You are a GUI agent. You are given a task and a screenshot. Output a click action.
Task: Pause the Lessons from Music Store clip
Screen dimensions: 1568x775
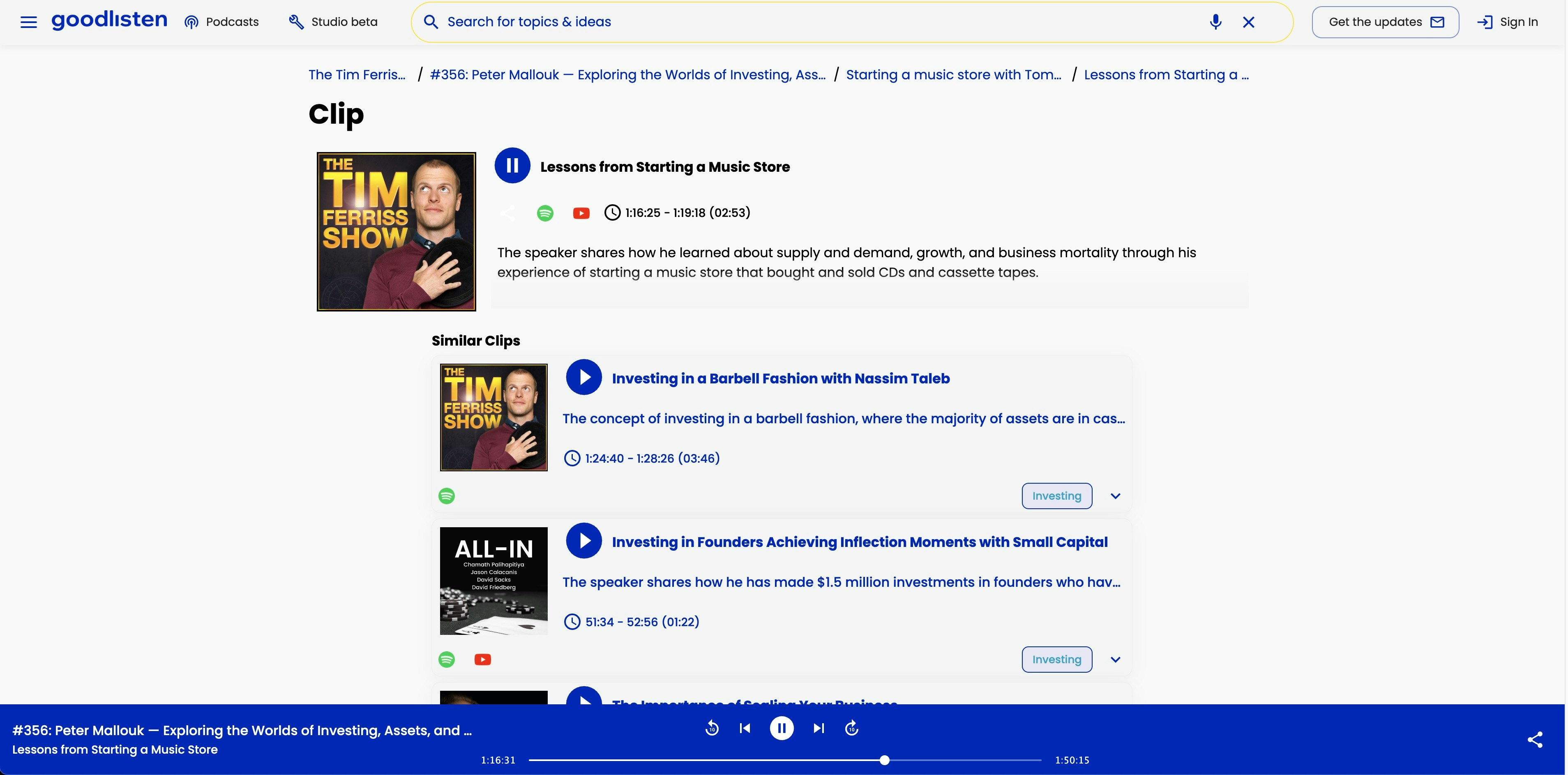click(x=512, y=166)
